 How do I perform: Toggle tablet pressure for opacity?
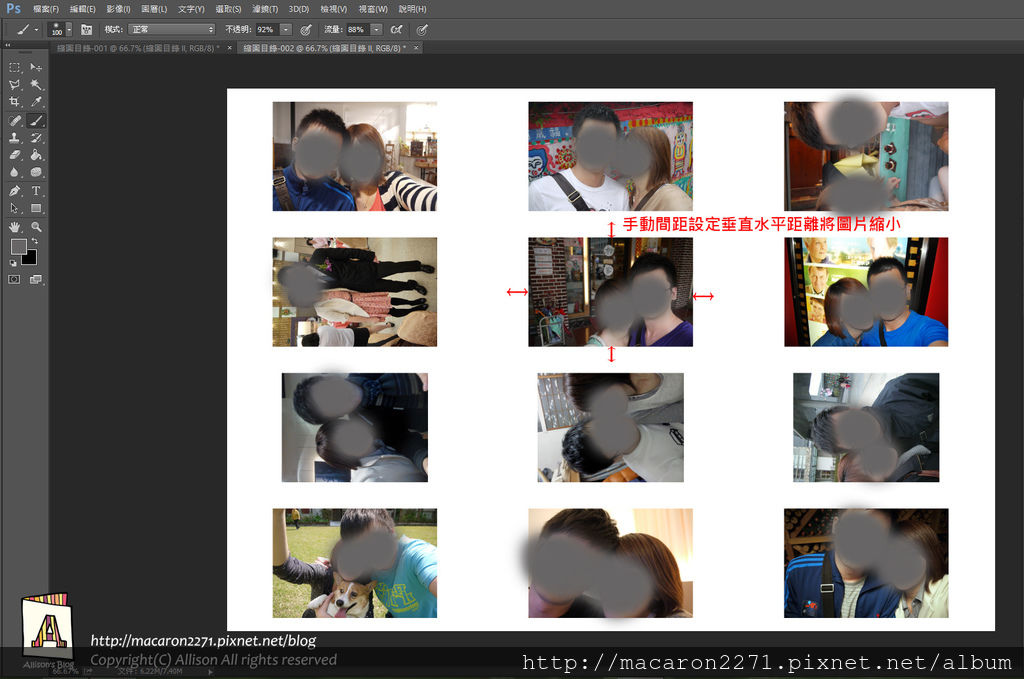tap(306, 29)
